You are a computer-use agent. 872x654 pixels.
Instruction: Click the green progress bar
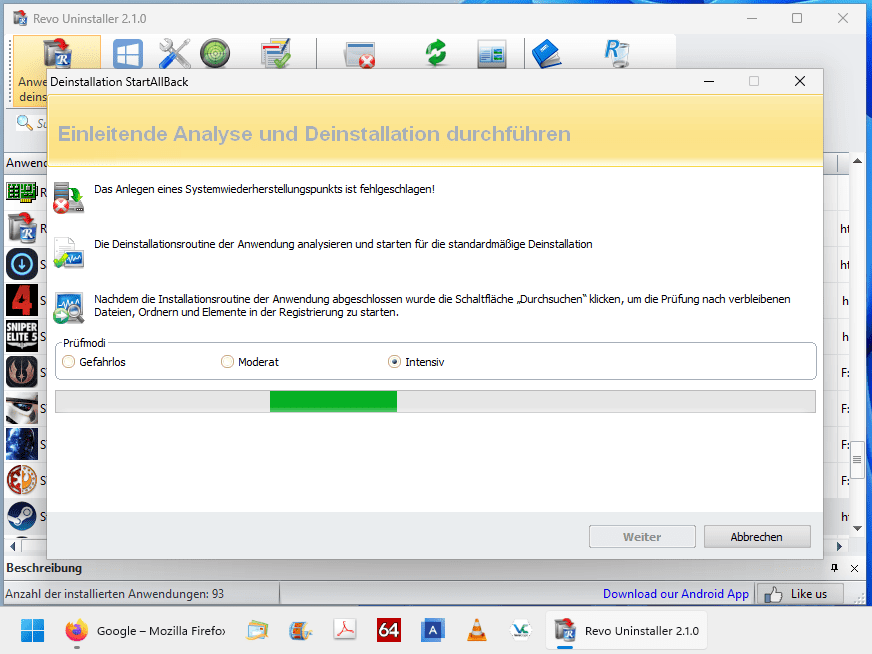[x=333, y=401]
